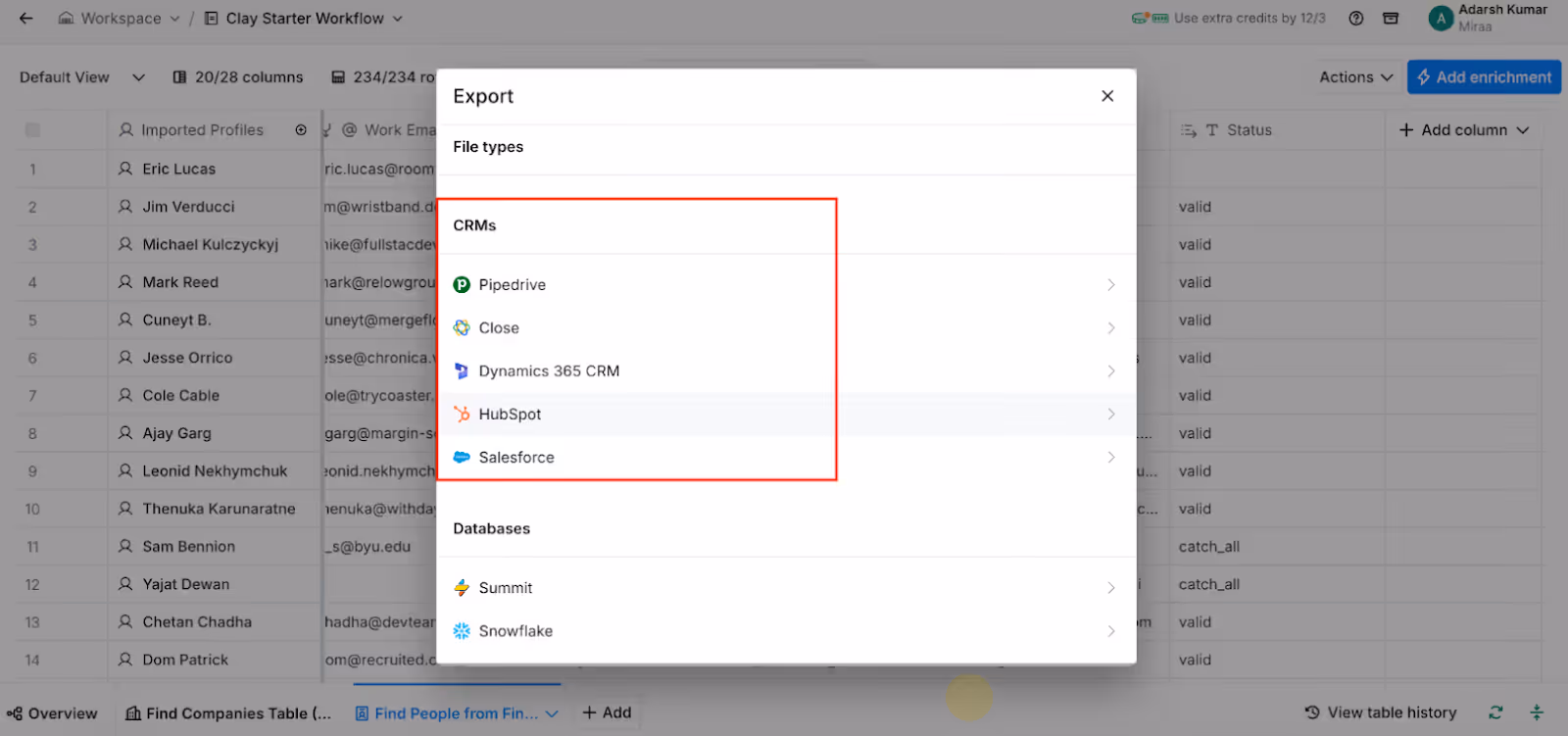
Task: Expand Dynamics 365 CRM chevron arrow
Action: point(1111,371)
